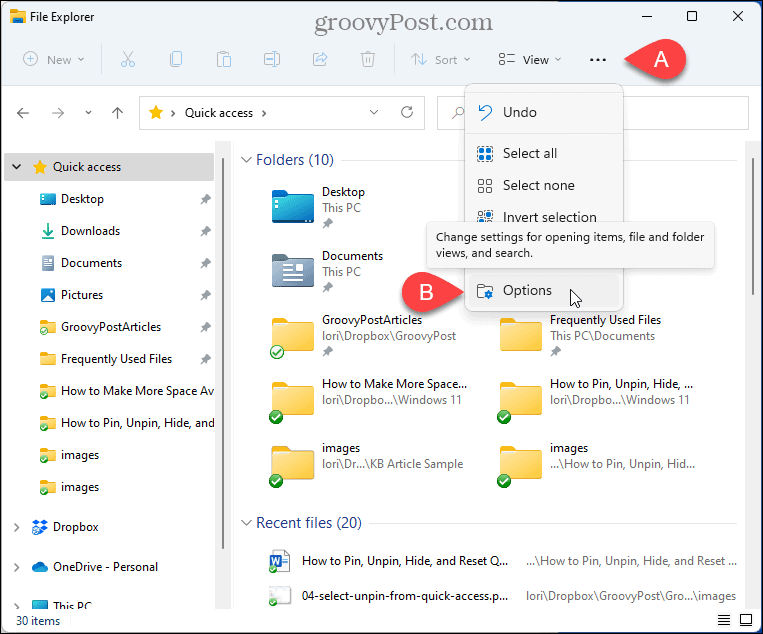The image size is (763, 634).
Task: Select Downloads in navigation pane
Action: click(91, 231)
